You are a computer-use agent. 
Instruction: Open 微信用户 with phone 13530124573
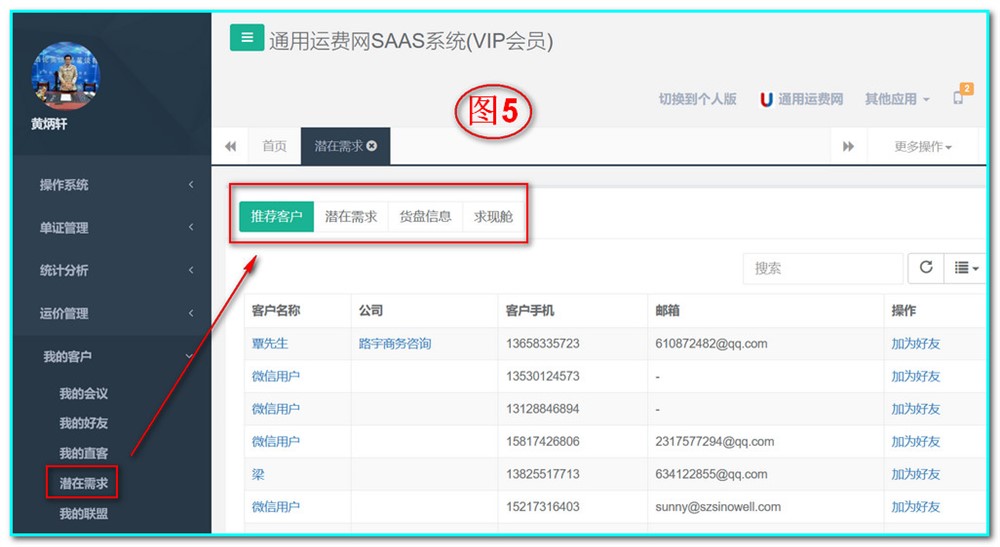(276, 376)
